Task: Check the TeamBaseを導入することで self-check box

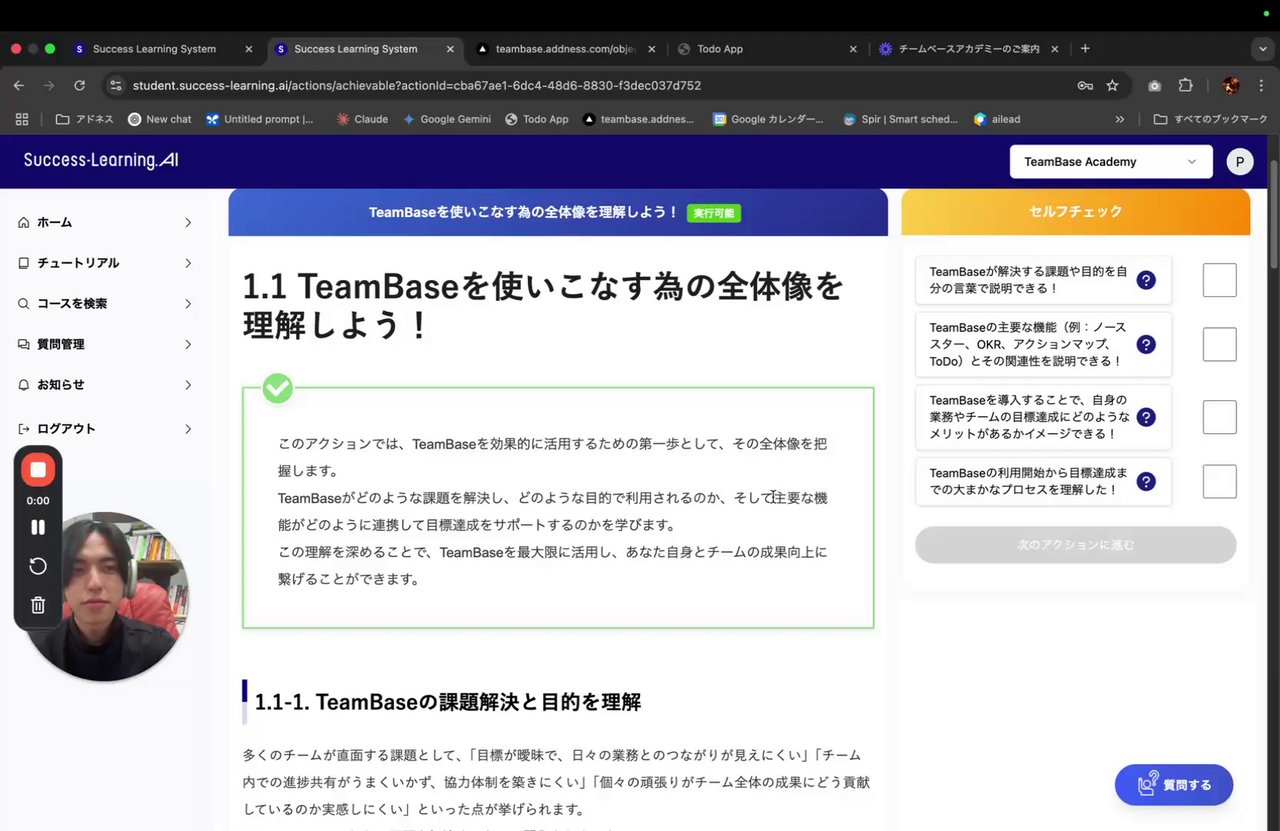Action: tap(1220, 417)
